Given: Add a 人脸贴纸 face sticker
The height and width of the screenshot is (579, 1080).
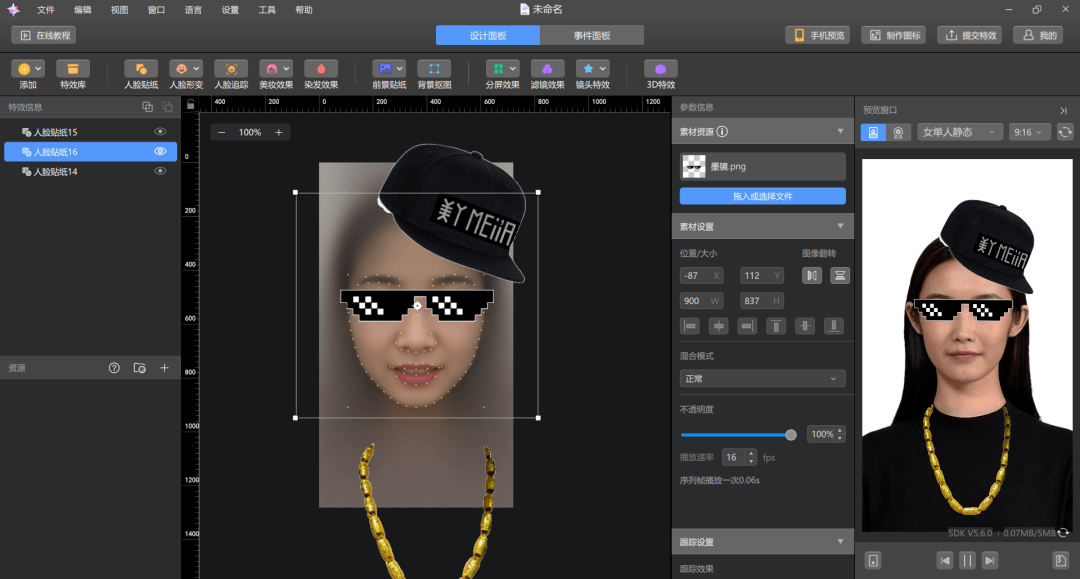Looking at the screenshot, I should [x=141, y=74].
